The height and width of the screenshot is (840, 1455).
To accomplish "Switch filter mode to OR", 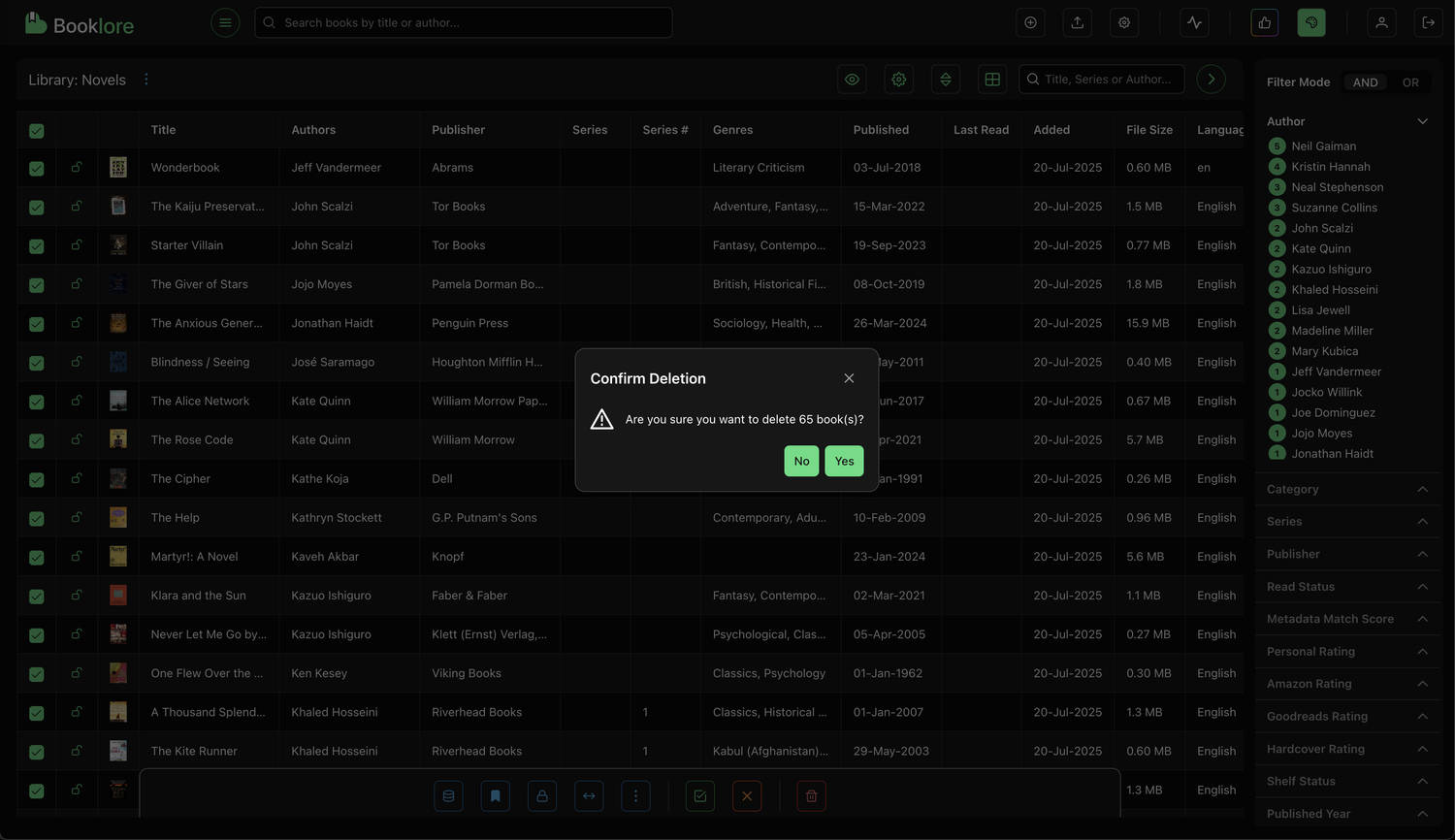I will tap(1409, 82).
